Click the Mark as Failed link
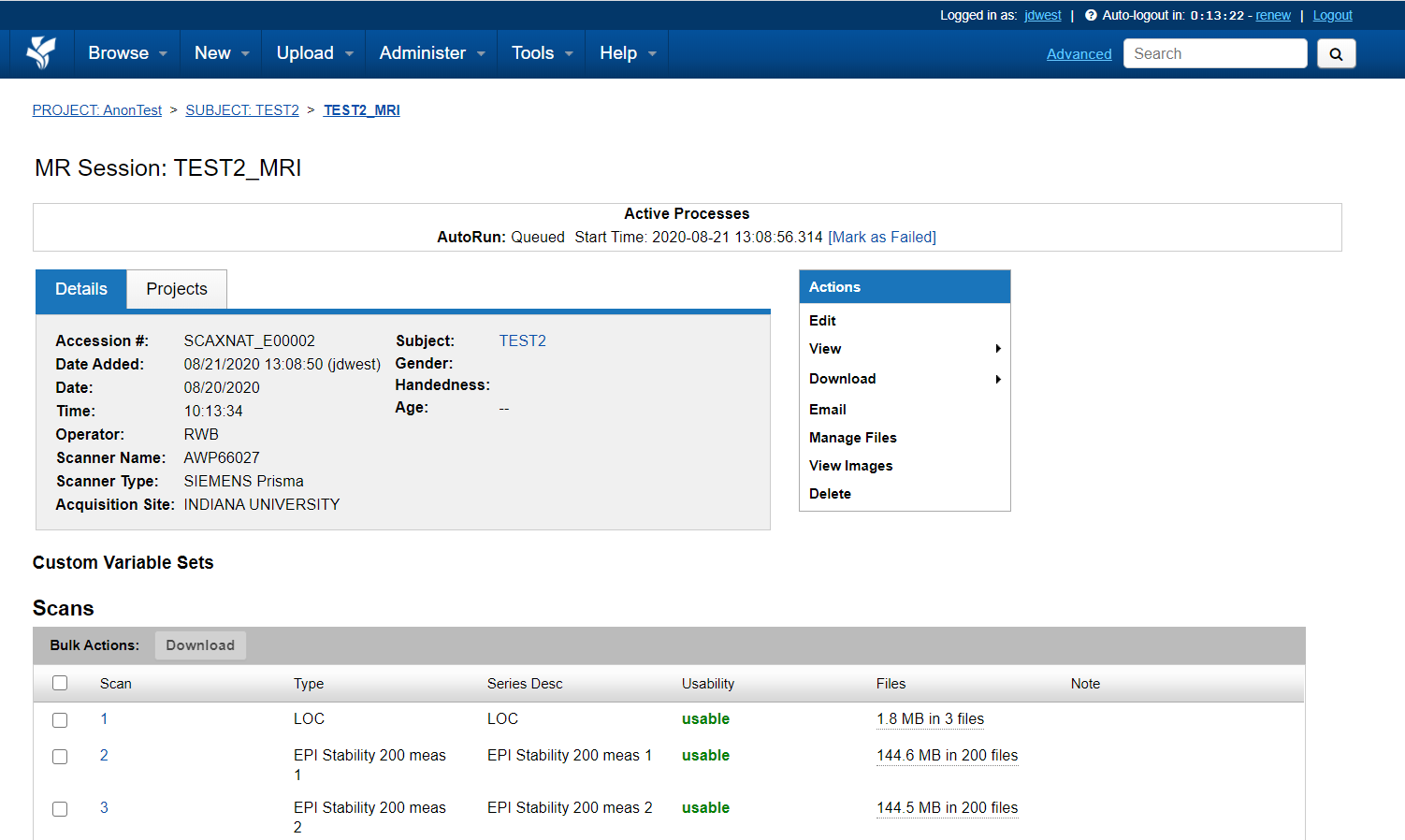Image resolution: width=1405 pixels, height=840 pixels. click(x=882, y=238)
